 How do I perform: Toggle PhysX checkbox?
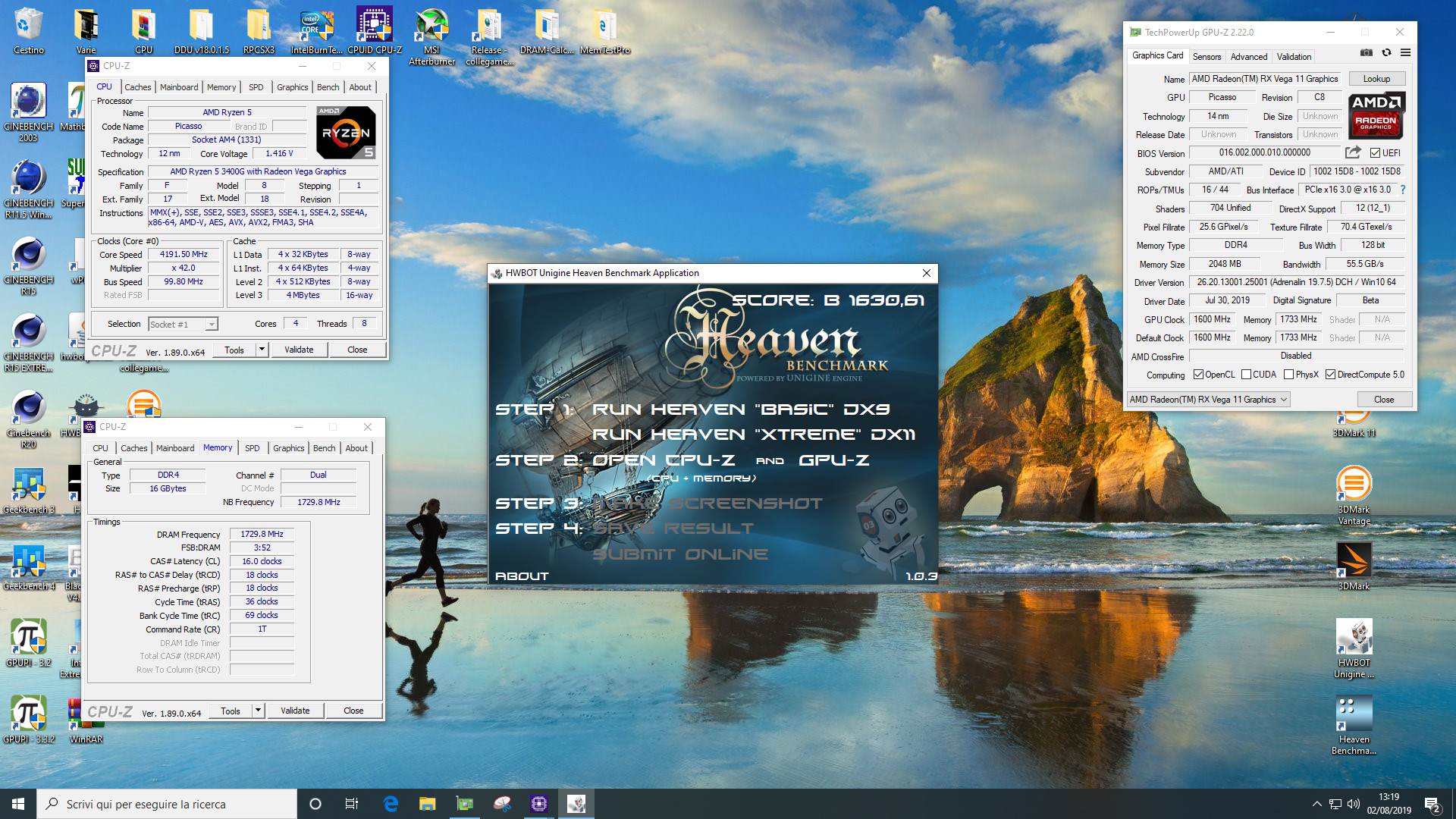pyautogui.click(x=1288, y=375)
